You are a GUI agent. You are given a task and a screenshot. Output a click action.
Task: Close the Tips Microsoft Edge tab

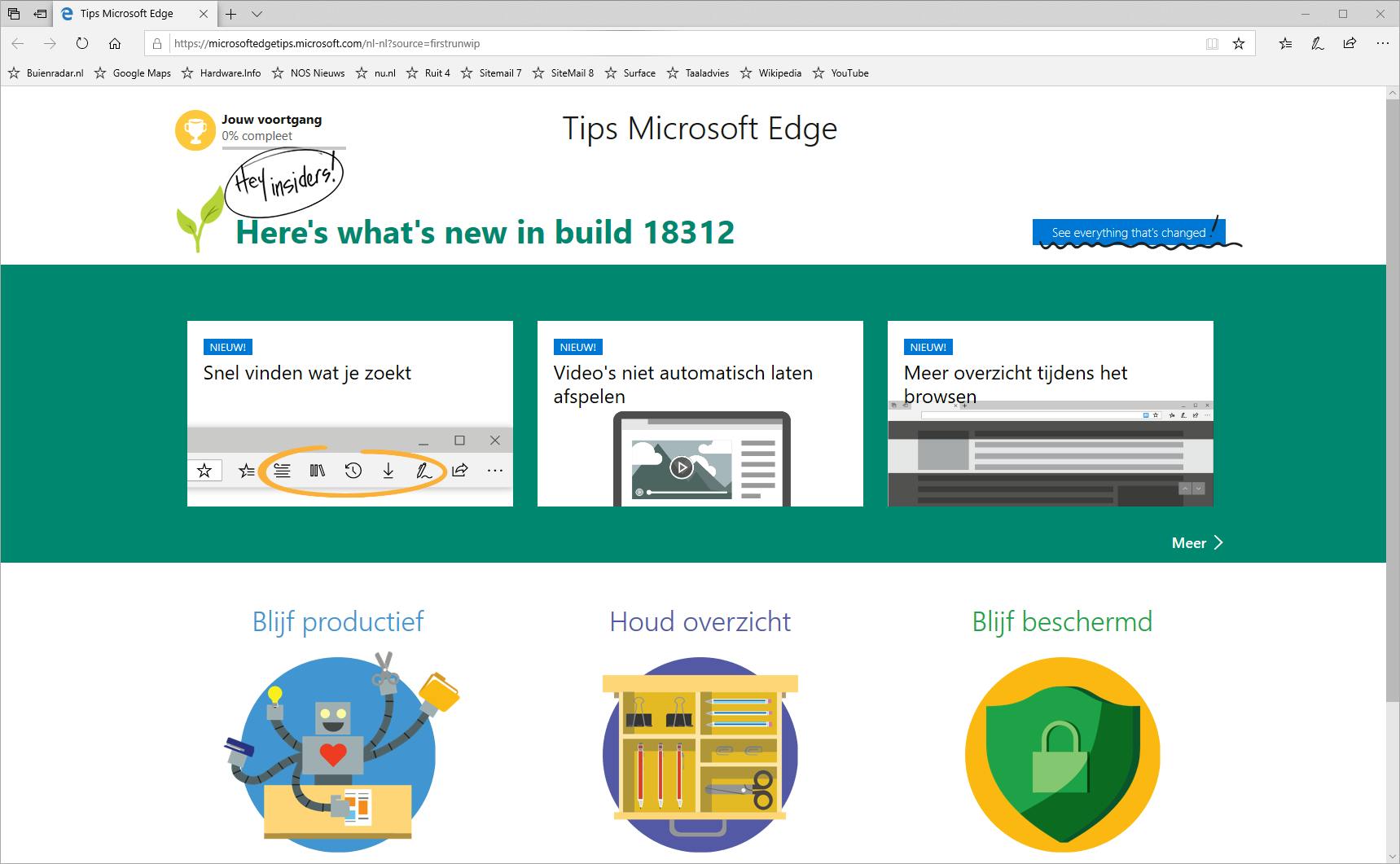pos(204,14)
